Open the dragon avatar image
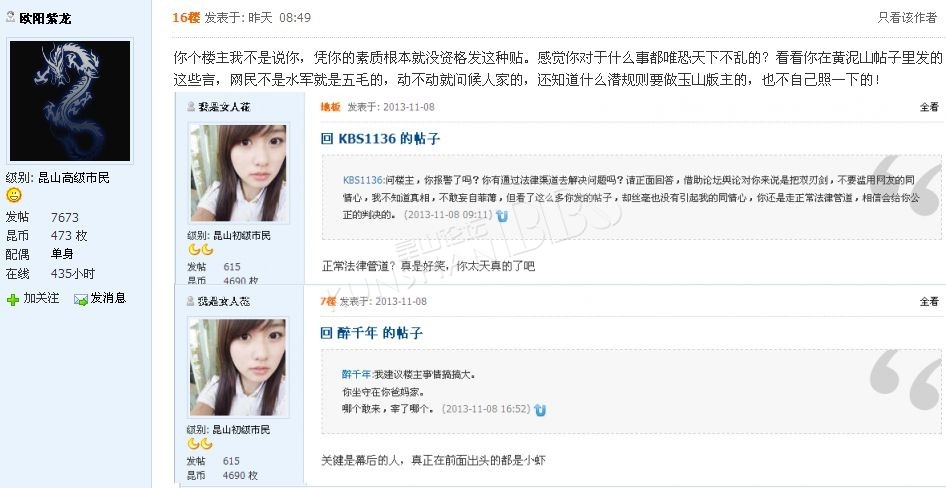The image size is (946, 488). pos(70,101)
